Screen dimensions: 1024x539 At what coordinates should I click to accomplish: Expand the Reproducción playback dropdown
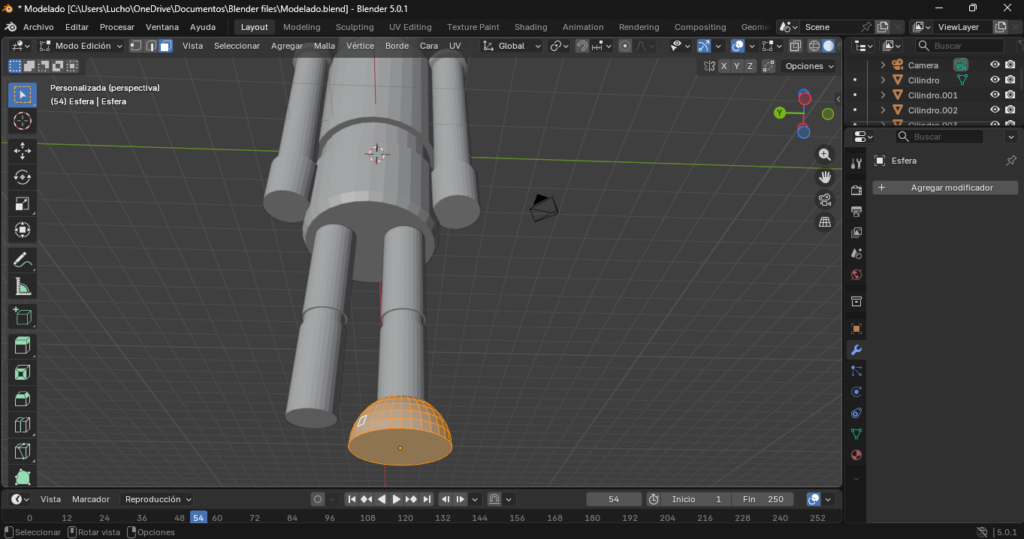pyautogui.click(x=157, y=499)
